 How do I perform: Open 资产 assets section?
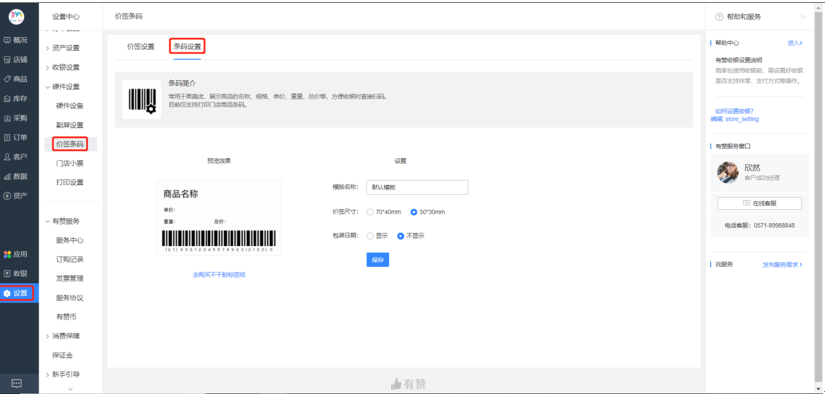(16, 196)
